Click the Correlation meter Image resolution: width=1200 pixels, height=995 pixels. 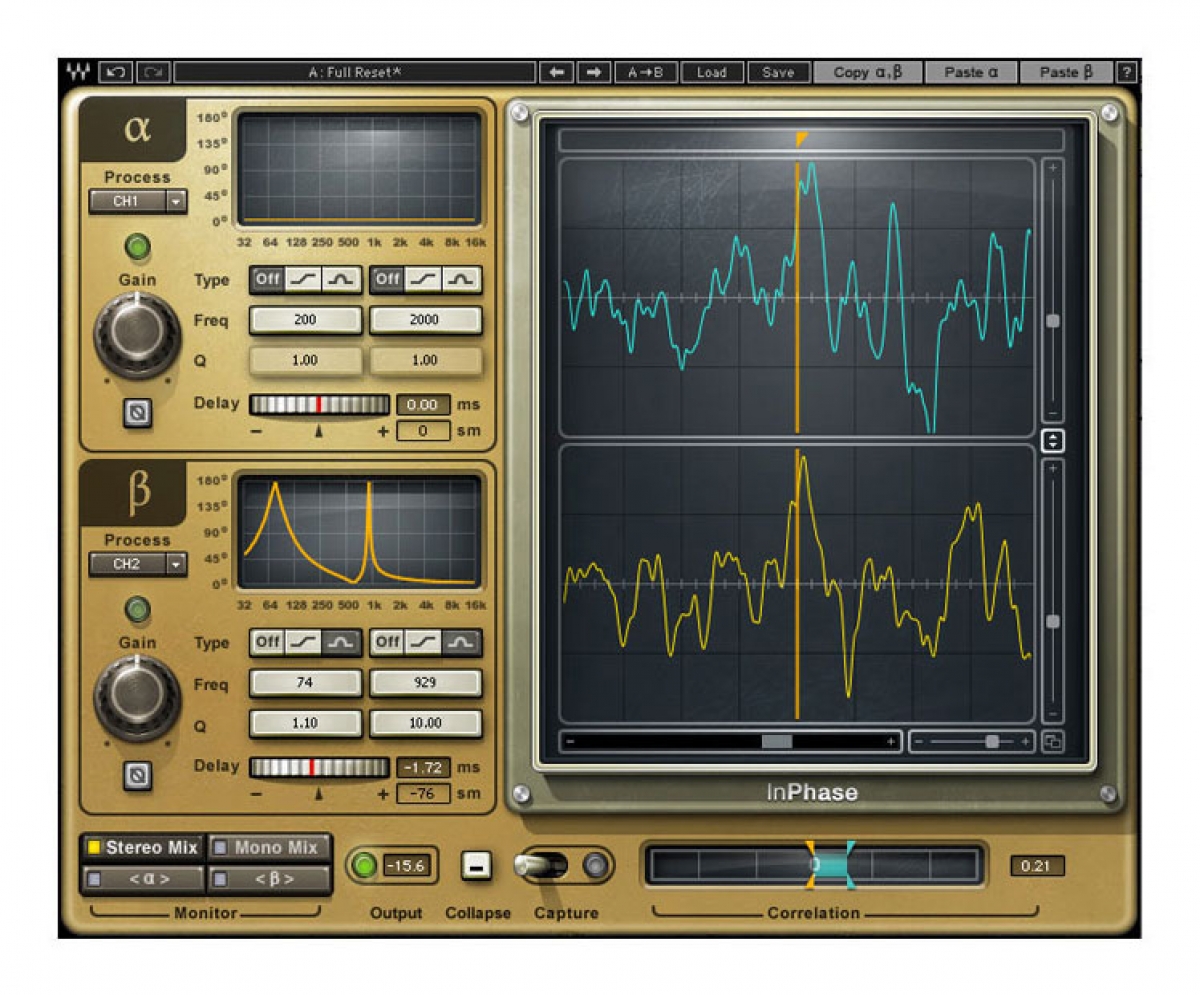pos(813,865)
